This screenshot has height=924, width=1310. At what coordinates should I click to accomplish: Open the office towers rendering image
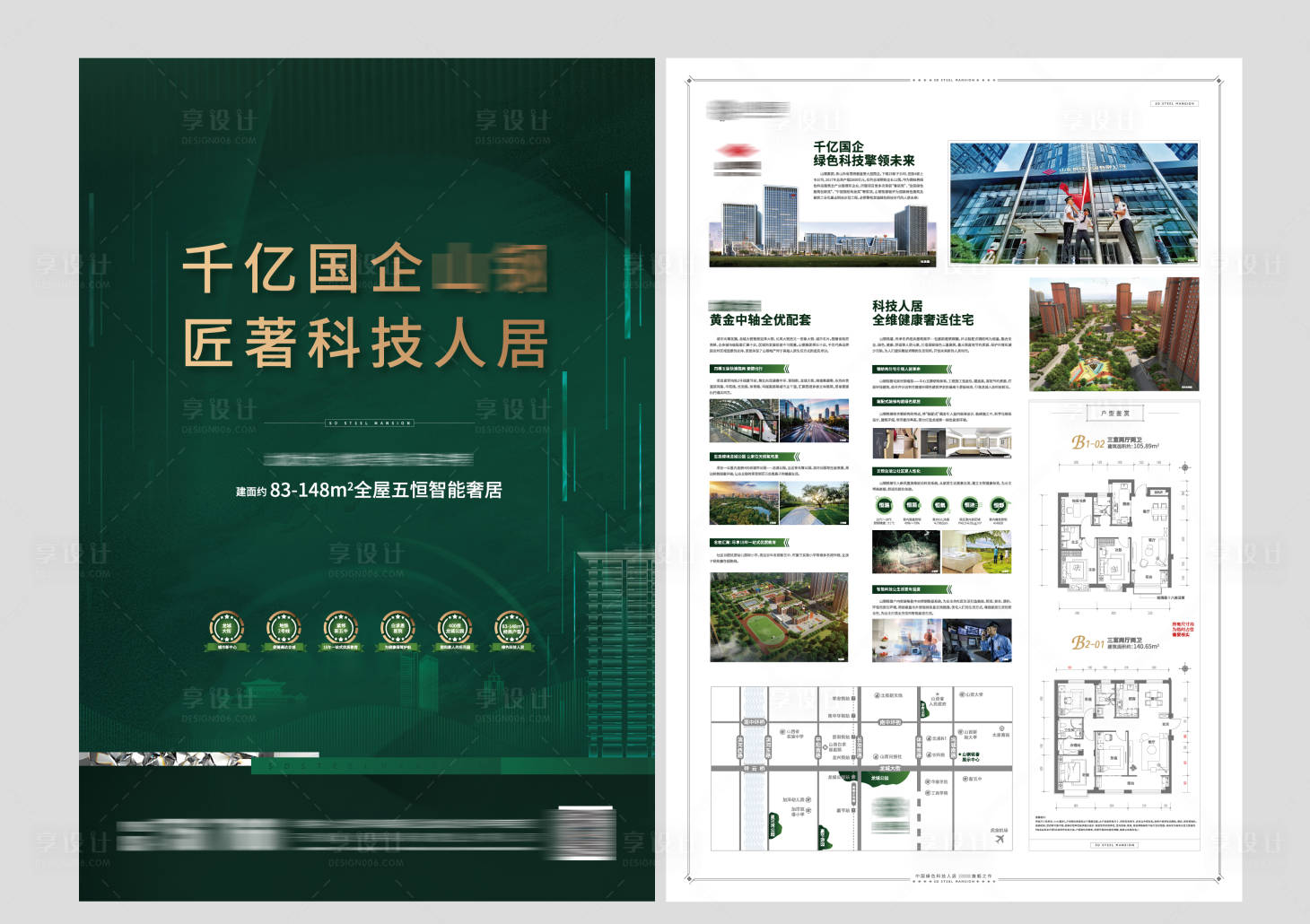click(x=823, y=224)
